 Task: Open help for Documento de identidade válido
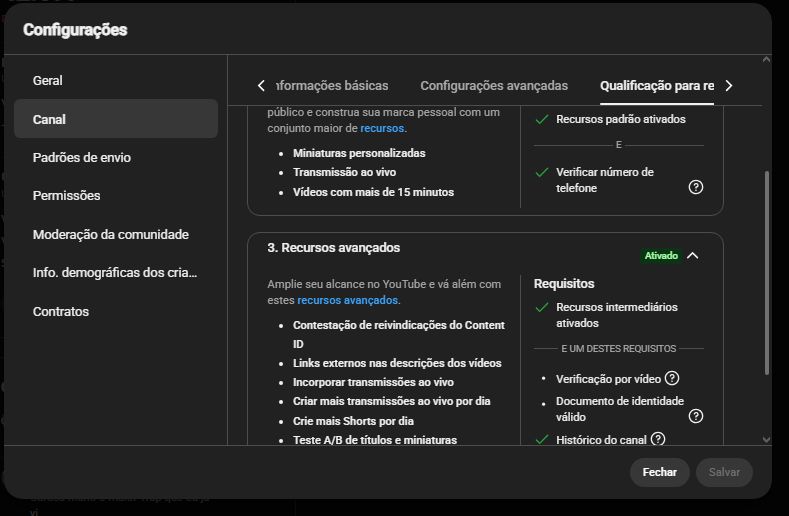695,416
